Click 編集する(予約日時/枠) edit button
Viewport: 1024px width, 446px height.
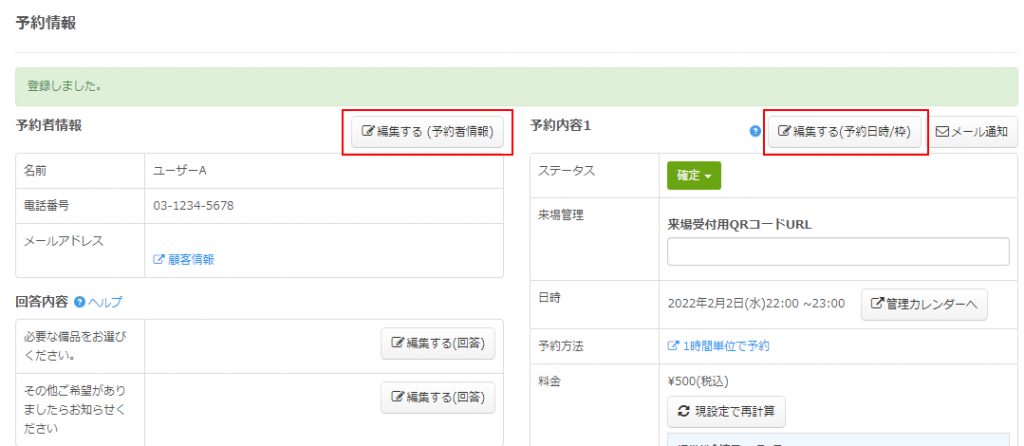click(x=845, y=132)
